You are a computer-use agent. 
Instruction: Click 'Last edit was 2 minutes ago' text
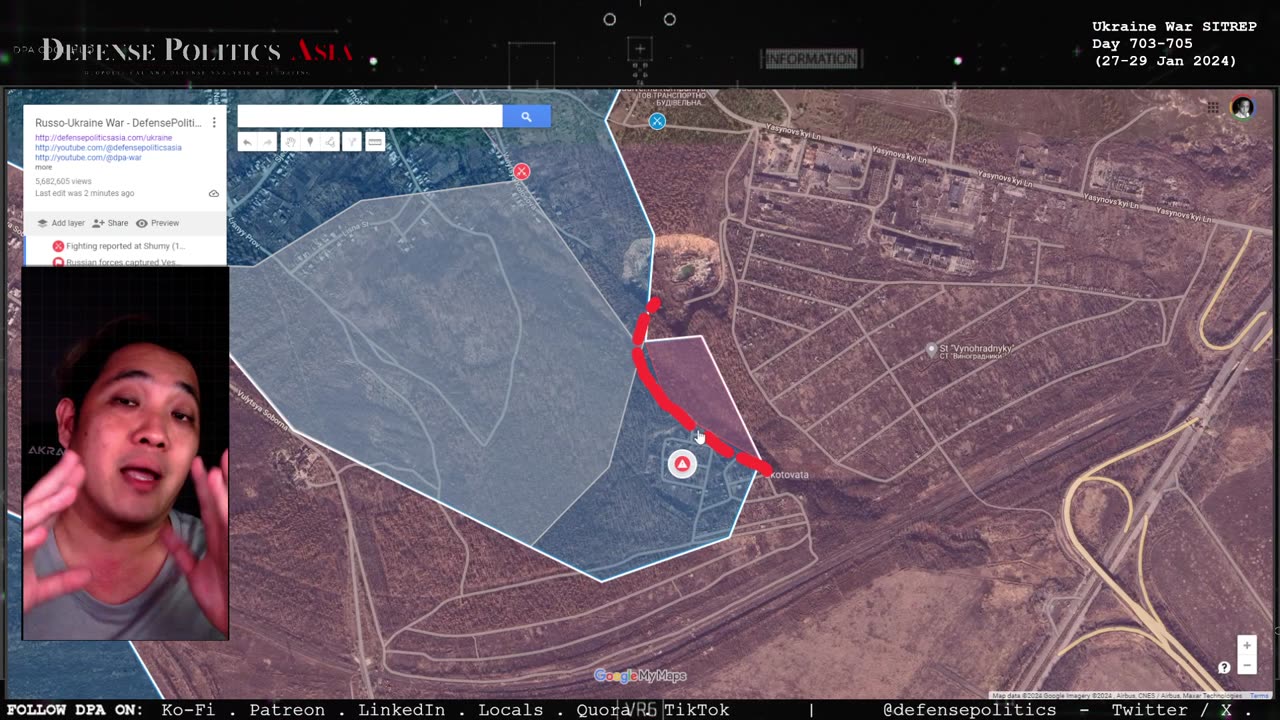point(84,193)
